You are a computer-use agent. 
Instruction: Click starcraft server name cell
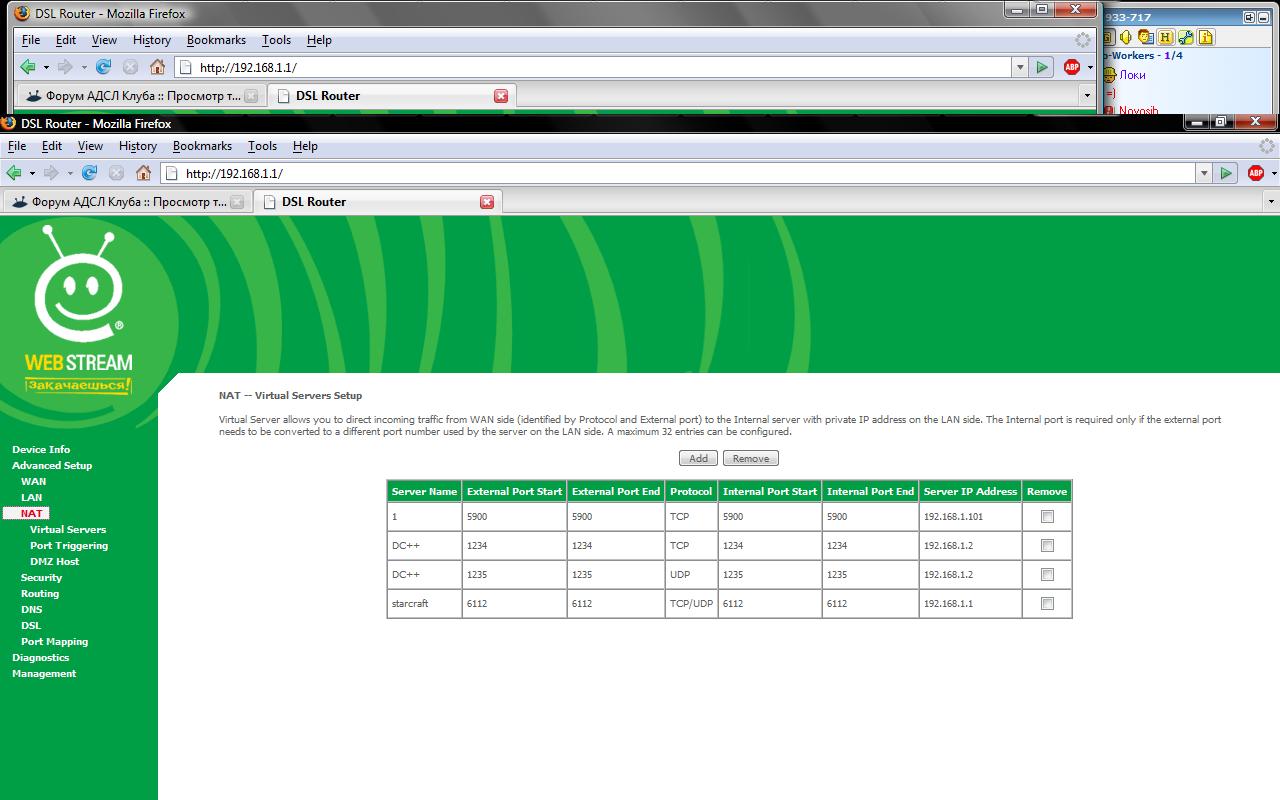point(424,604)
